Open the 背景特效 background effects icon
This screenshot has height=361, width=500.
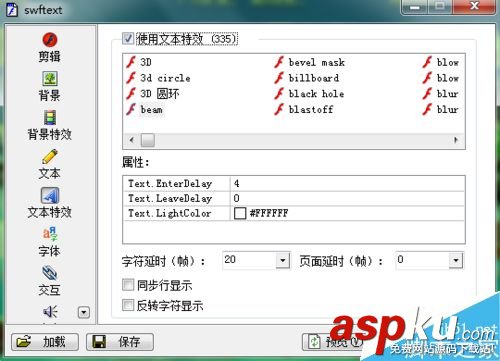pyautogui.click(x=50, y=118)
